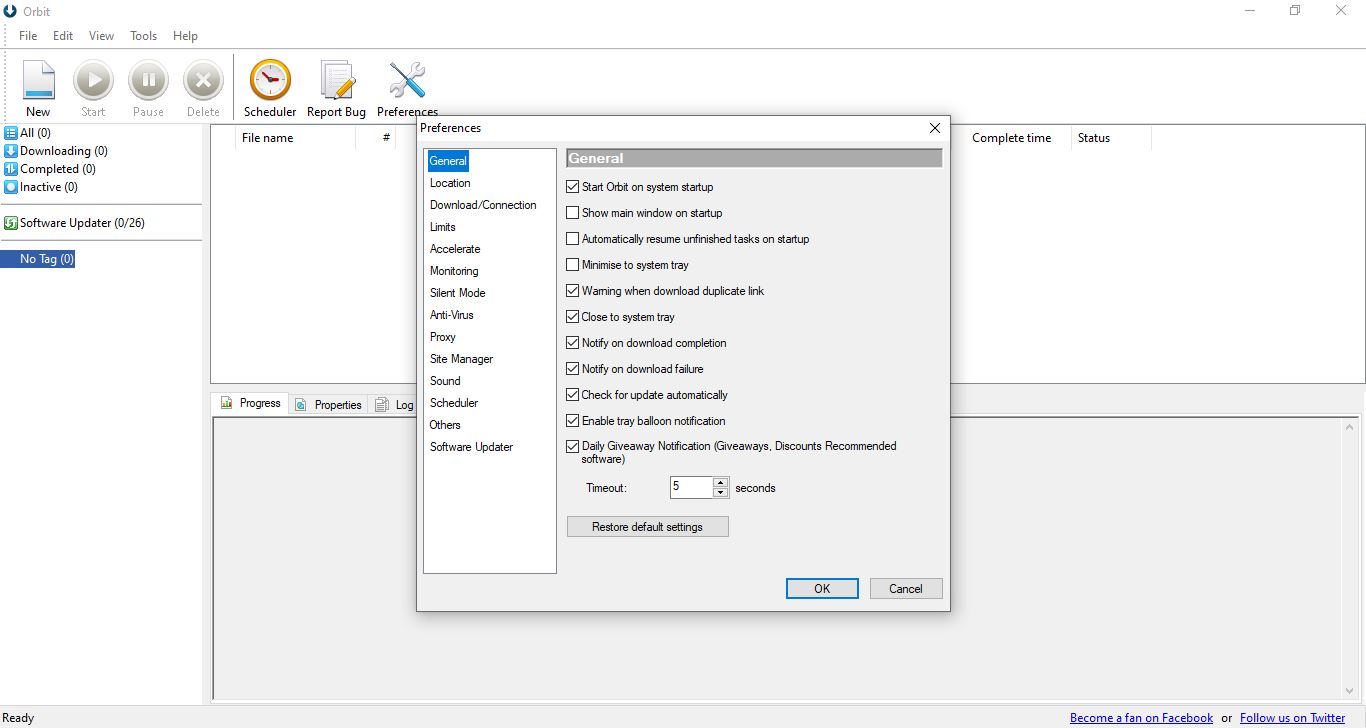The height and width of the screenshot is (728, 1366).
Task: Select Sound preferences category
Action: (445, 381)
